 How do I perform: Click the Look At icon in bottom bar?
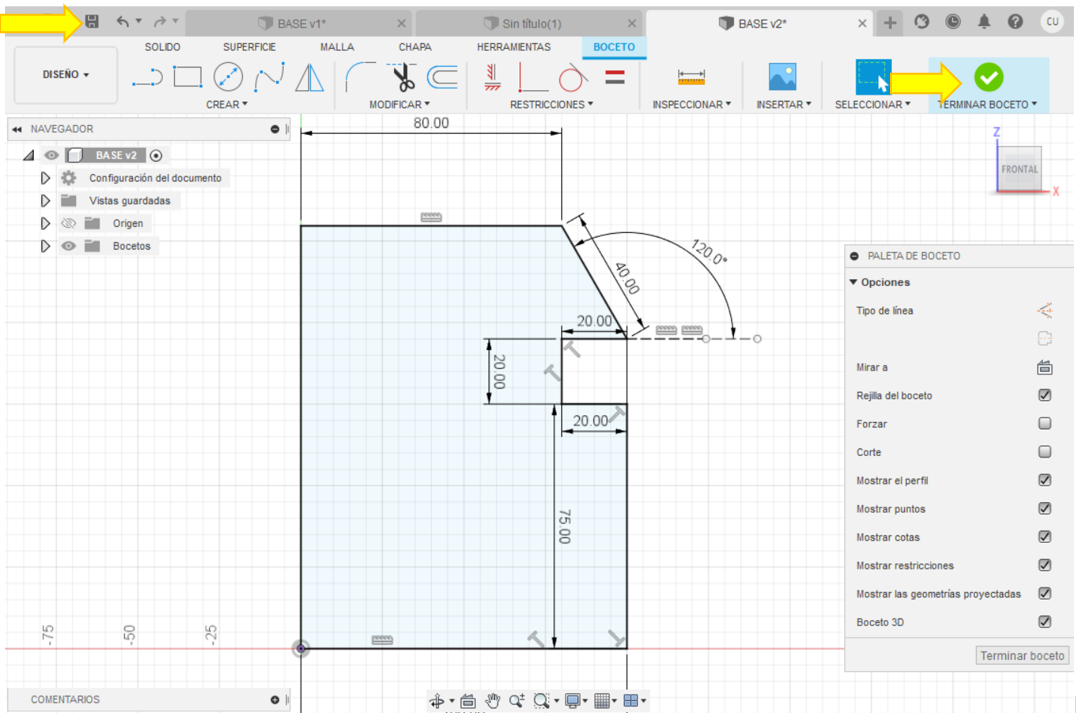(x=468, y=701)
